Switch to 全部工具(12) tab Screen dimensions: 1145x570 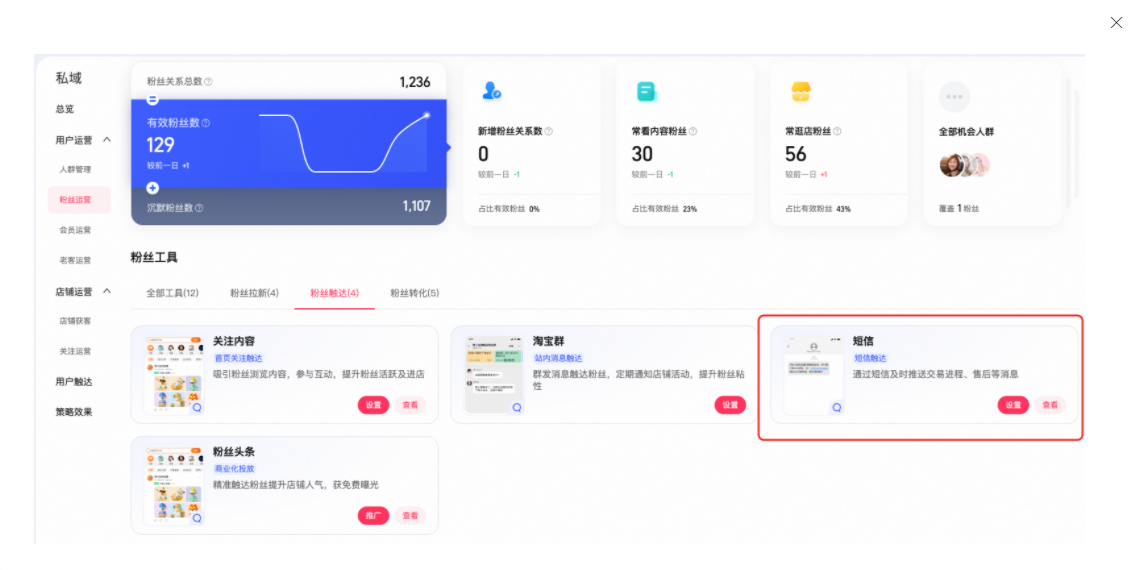coord(172,293)
